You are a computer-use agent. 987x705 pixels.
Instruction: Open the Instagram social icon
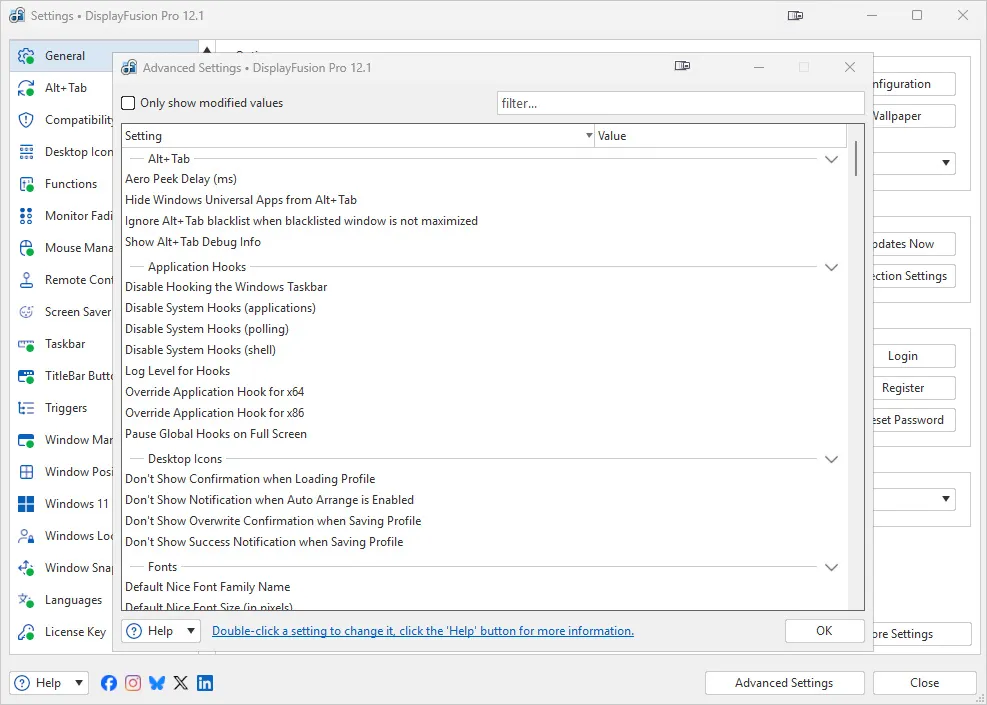(x=133, y=683)
